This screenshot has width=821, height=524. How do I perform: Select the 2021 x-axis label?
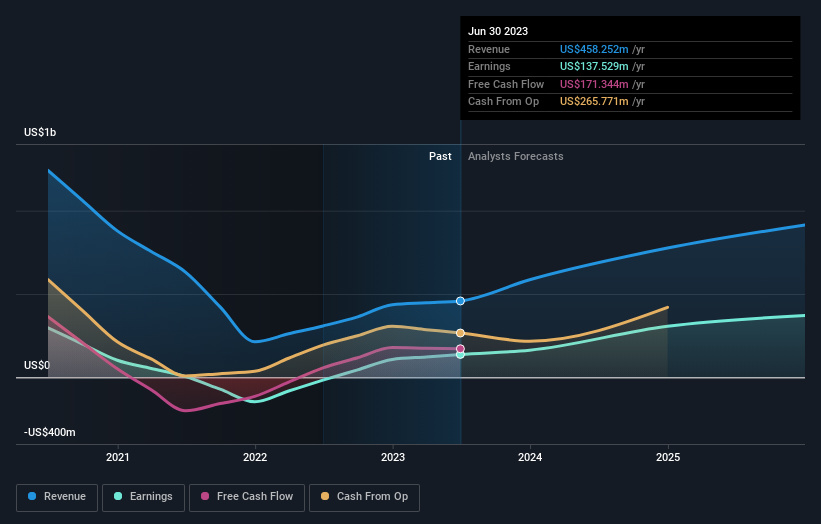click(118, 457)
